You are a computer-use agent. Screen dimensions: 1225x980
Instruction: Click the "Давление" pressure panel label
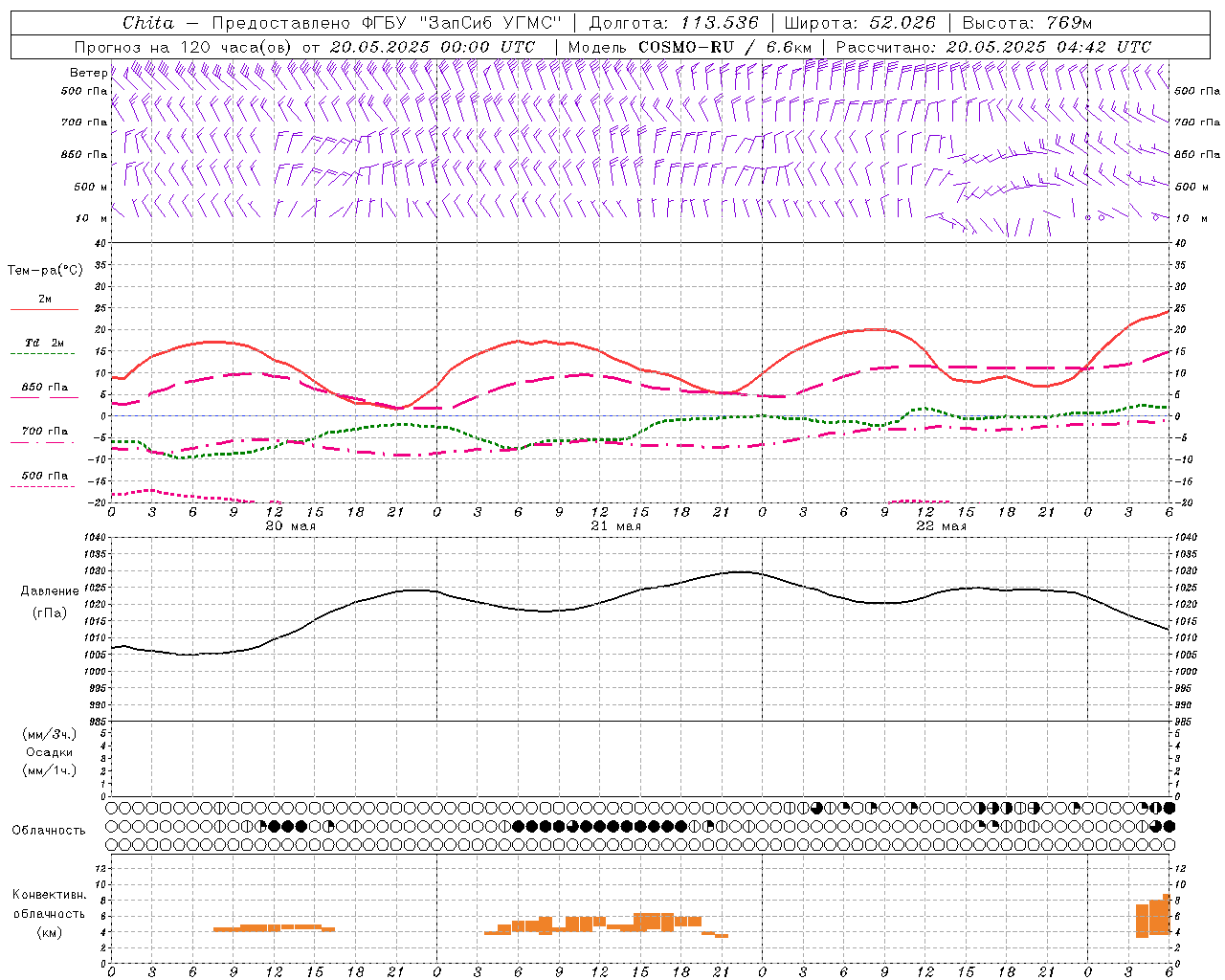pos(50,590)
